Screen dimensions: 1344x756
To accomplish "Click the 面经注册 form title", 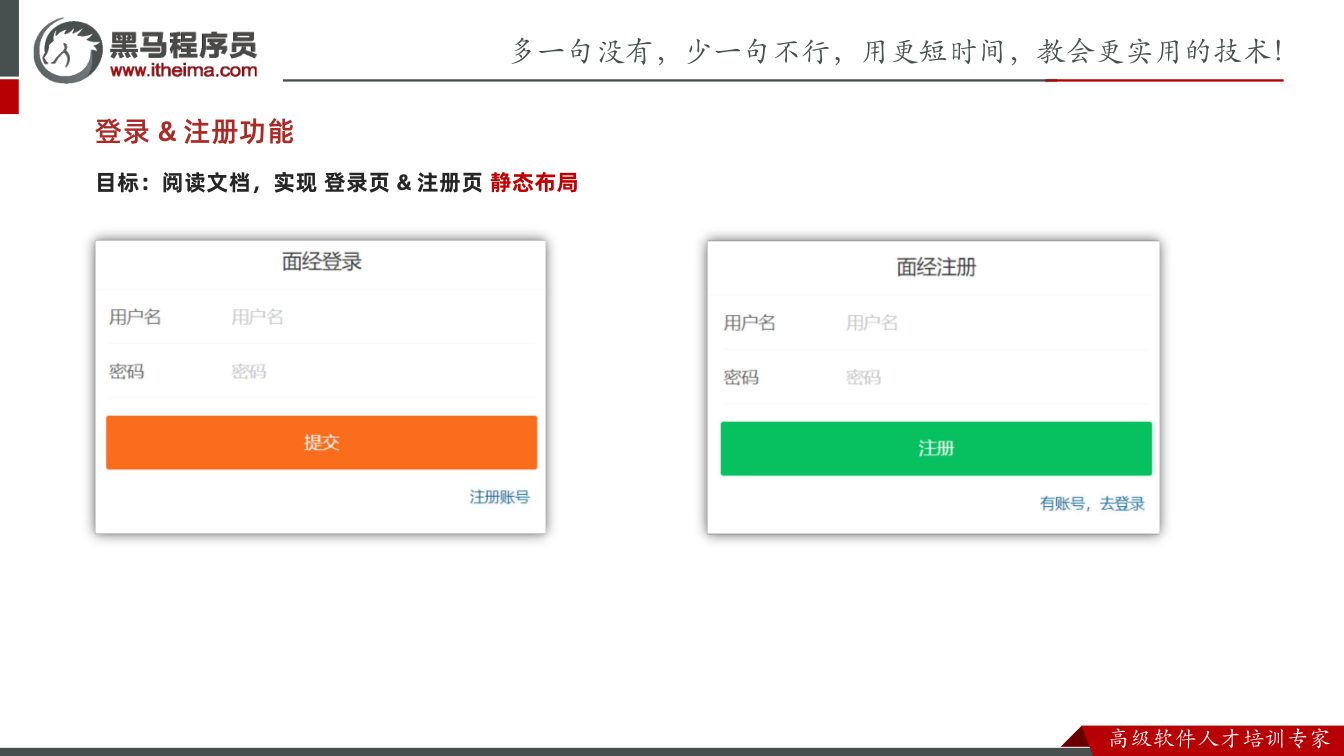I will (x=936, y=267).
